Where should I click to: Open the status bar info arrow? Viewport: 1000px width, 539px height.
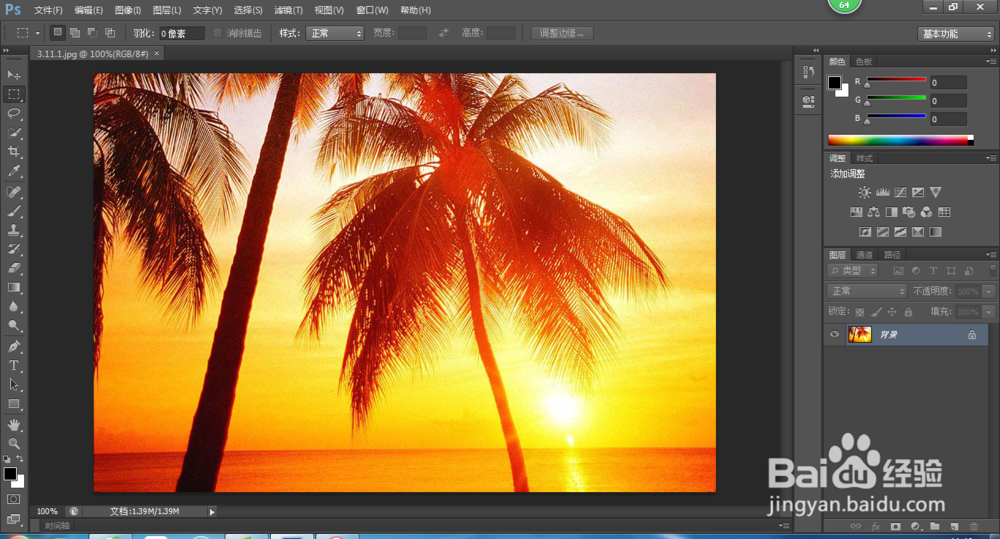(x=212, y=512)
